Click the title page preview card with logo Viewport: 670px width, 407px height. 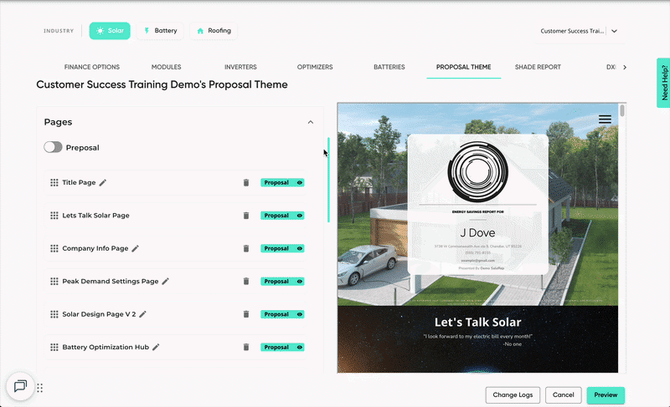478,204
